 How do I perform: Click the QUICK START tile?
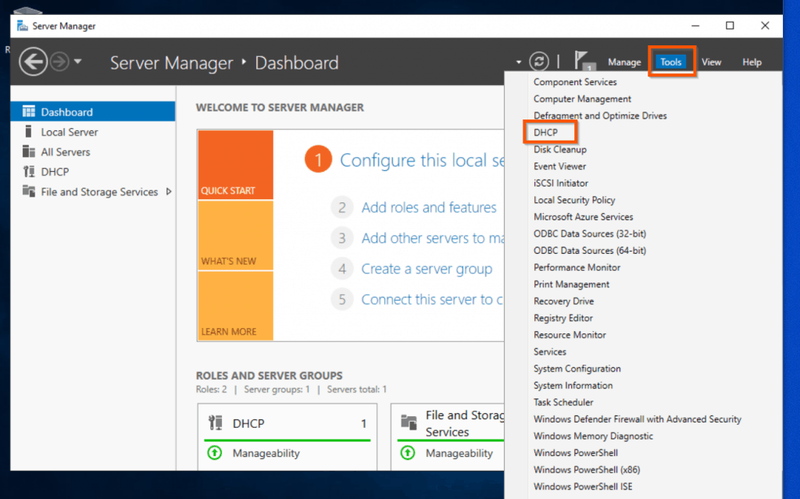(236, 165)
